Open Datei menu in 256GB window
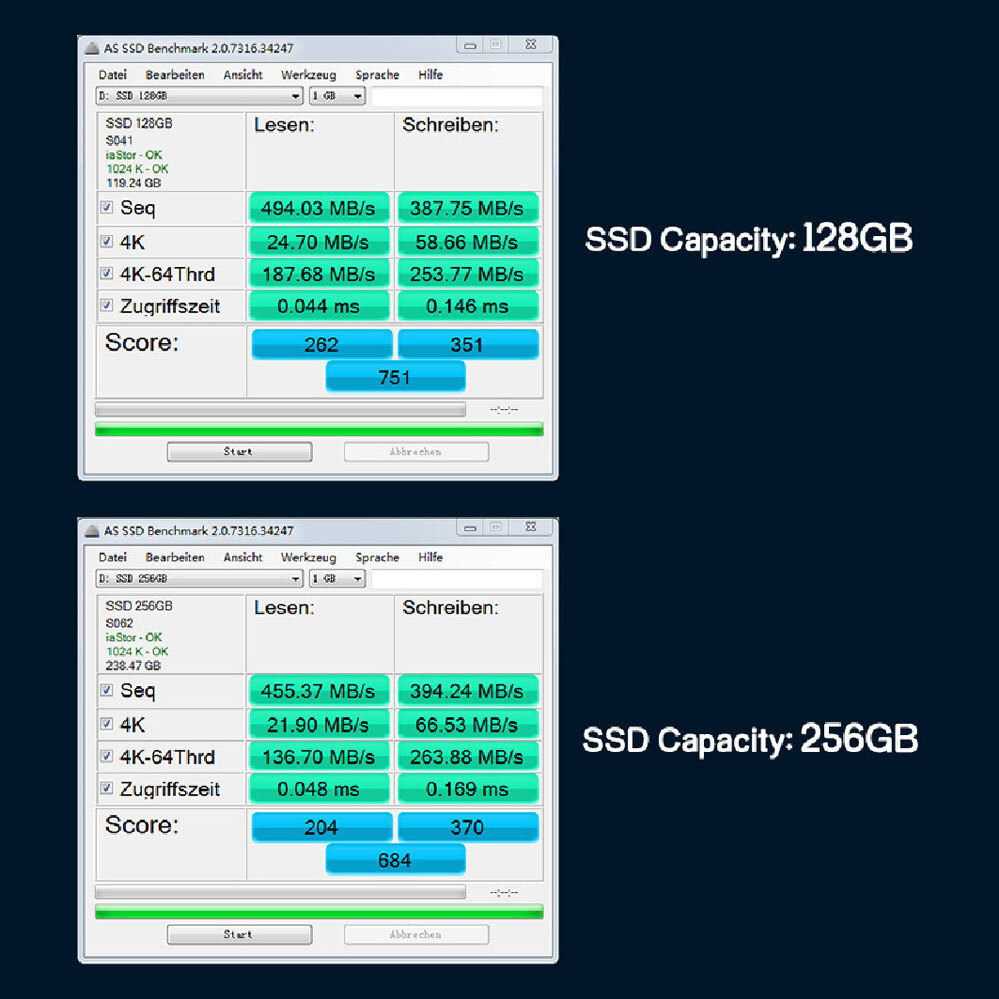This screenshot has height=999, width=999. point(113,557)
